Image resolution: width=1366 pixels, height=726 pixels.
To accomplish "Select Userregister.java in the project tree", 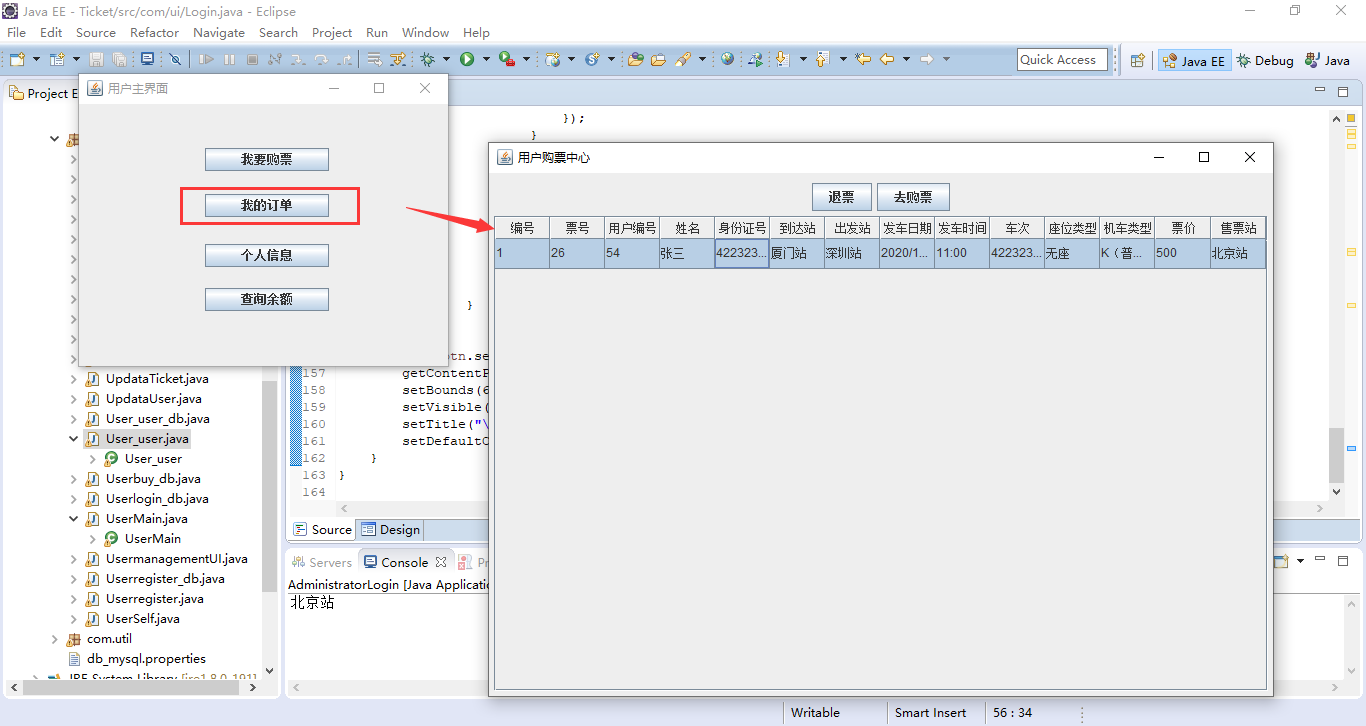I will coord(154,599).
